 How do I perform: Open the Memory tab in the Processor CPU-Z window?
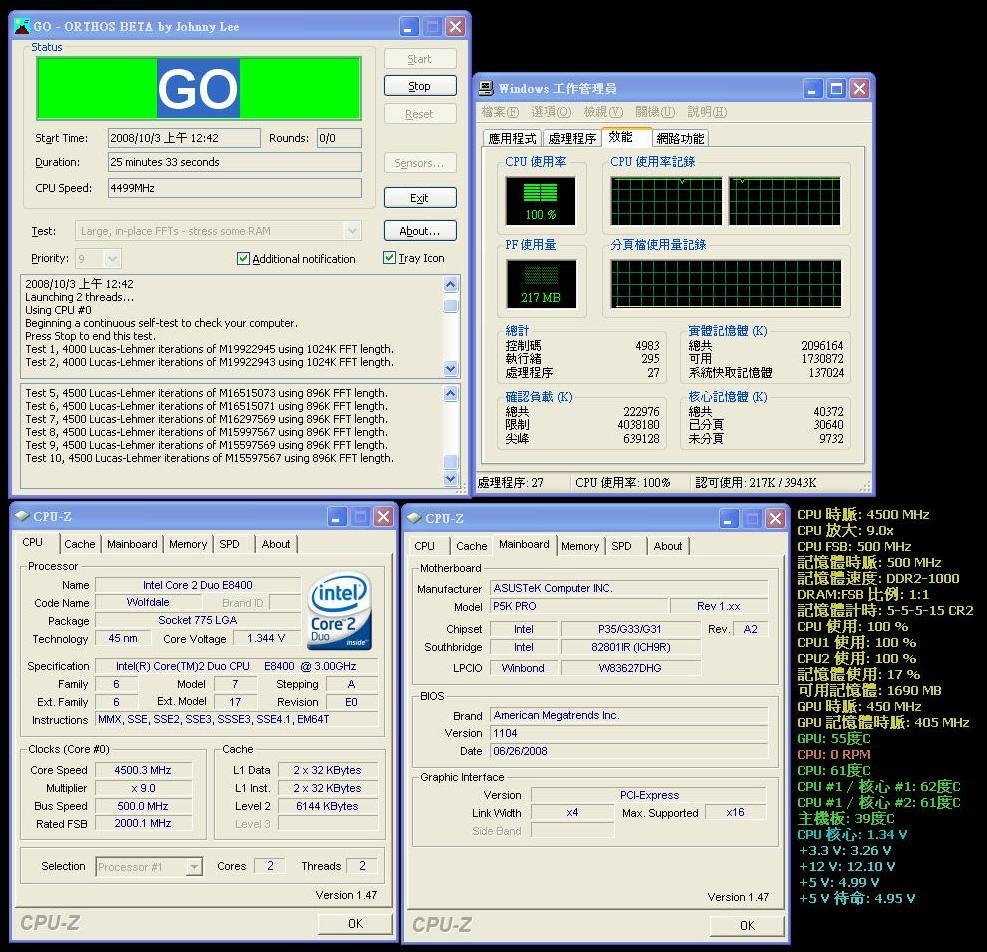188,544
